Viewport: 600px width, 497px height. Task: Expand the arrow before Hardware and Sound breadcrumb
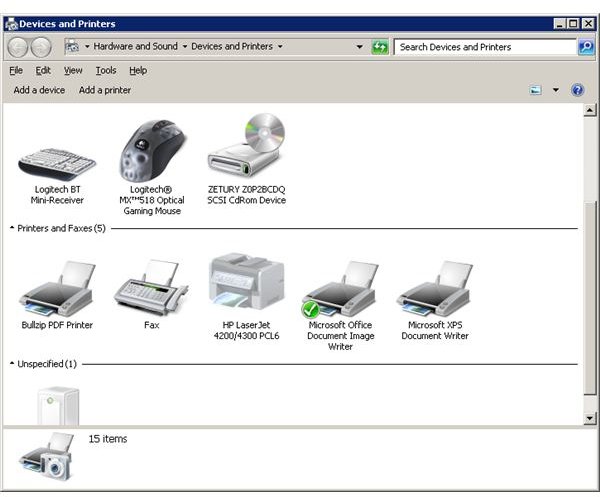point(87,47)
